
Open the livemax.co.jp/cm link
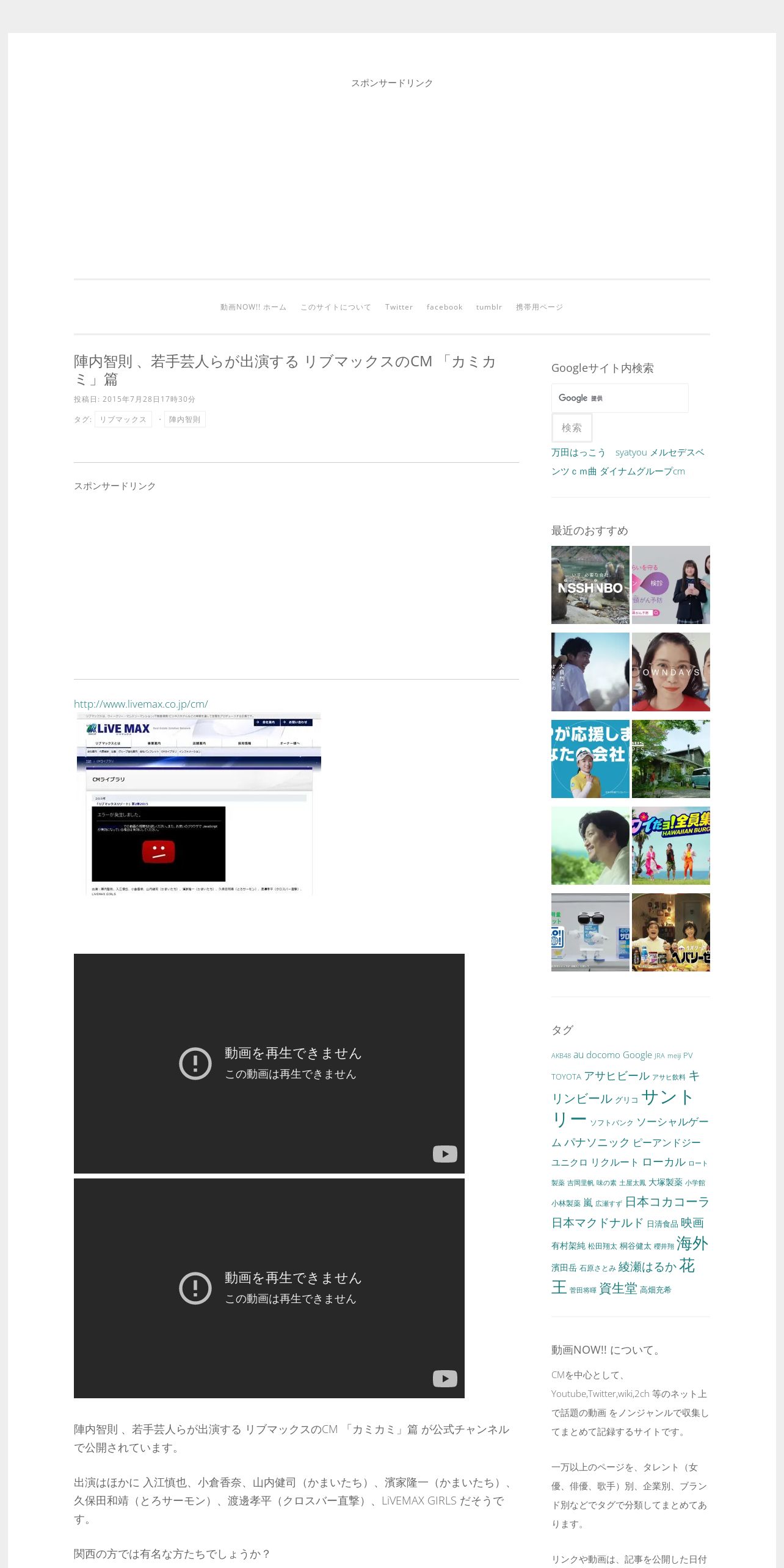click(x=141, y=704)
